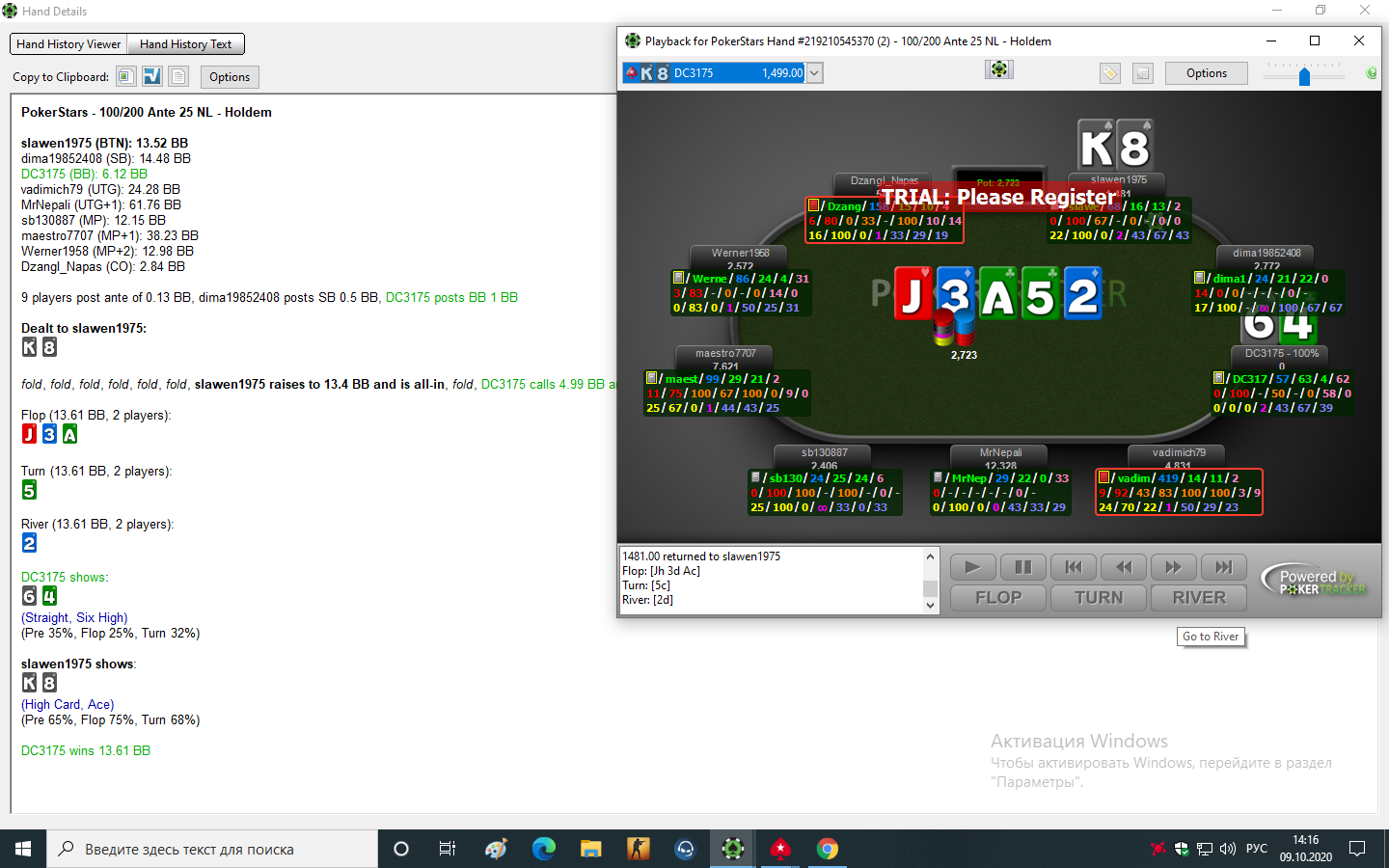Screen dimensions: 1389x868
Task: Step forward one action
Action: 1173,567
